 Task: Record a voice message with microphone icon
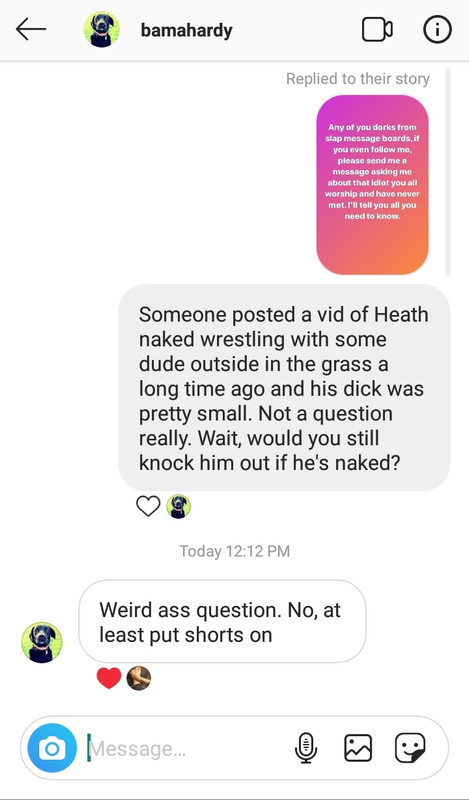306,748
